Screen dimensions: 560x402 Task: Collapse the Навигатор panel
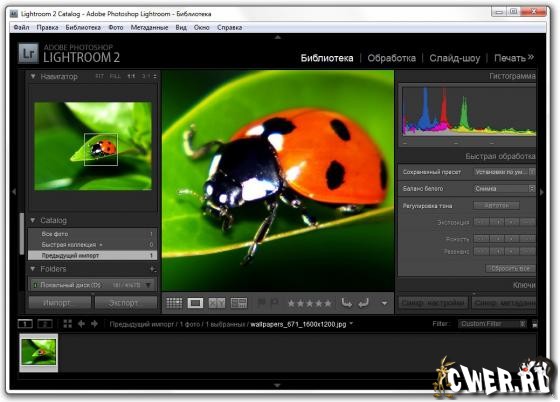point(33,76)
